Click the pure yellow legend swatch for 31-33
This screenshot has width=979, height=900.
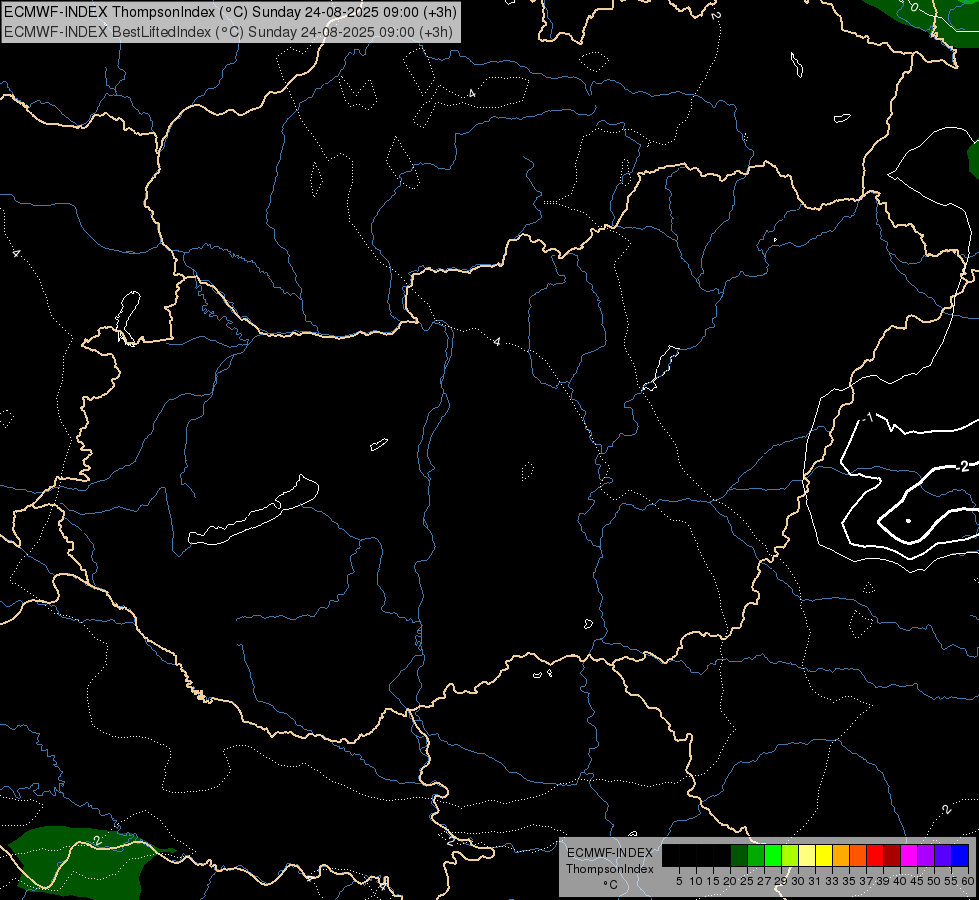pos(824,855)
